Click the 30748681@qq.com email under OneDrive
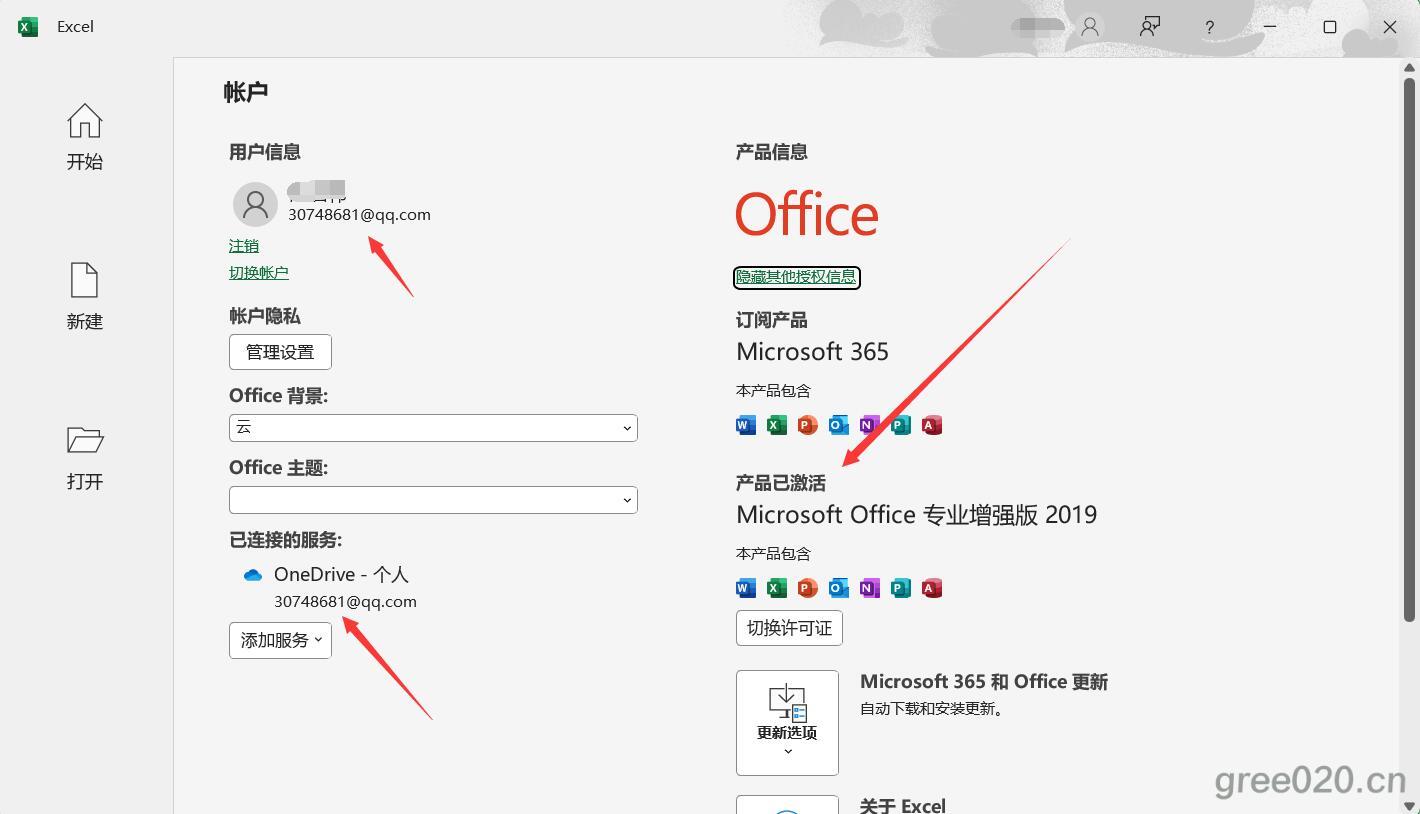1420x814 pixels. (x=346, y=602)
